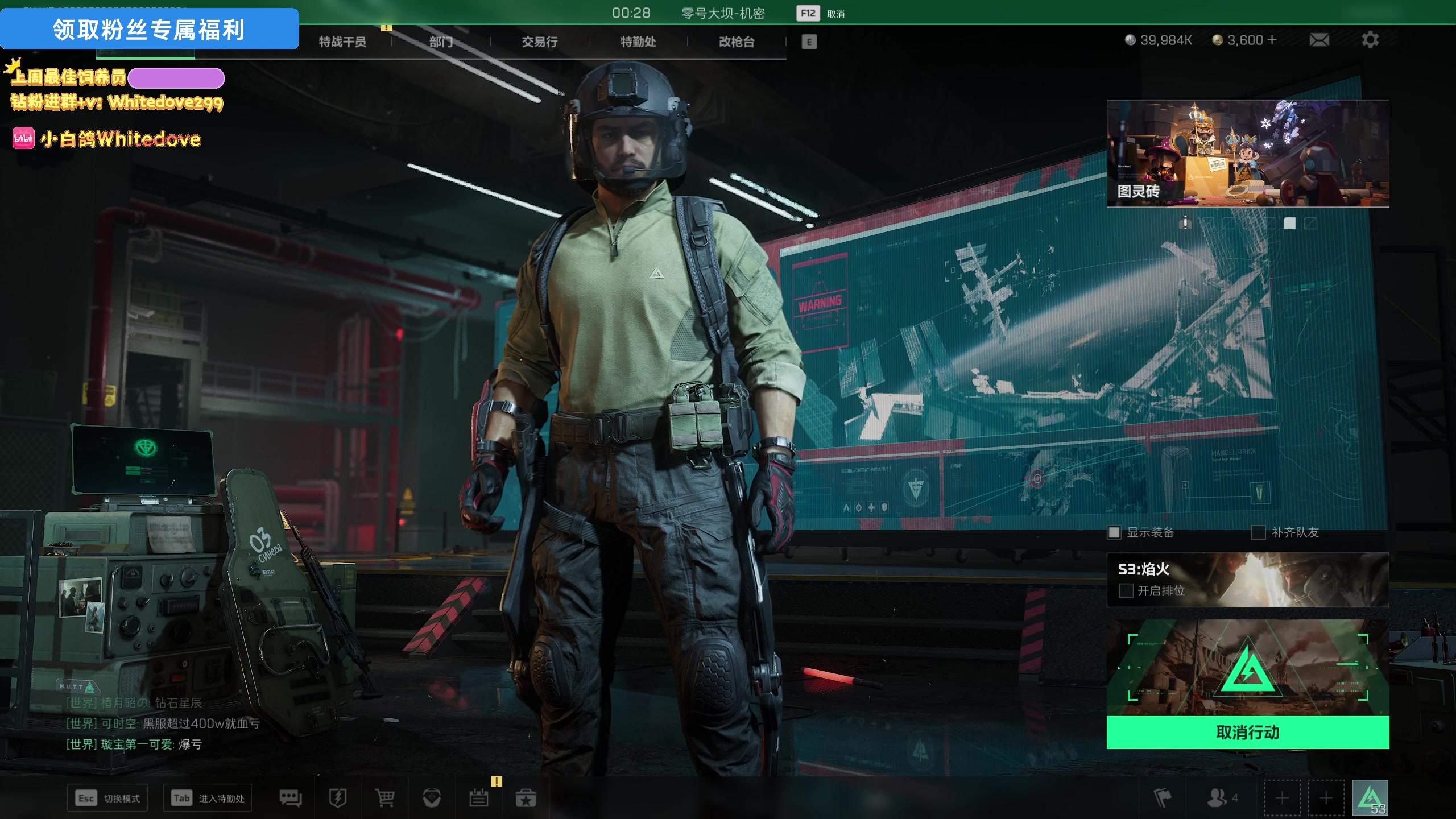Screen dimensions: 1456x819
Task: Select the first square banner page indicator
Action: click(1207, 223)
